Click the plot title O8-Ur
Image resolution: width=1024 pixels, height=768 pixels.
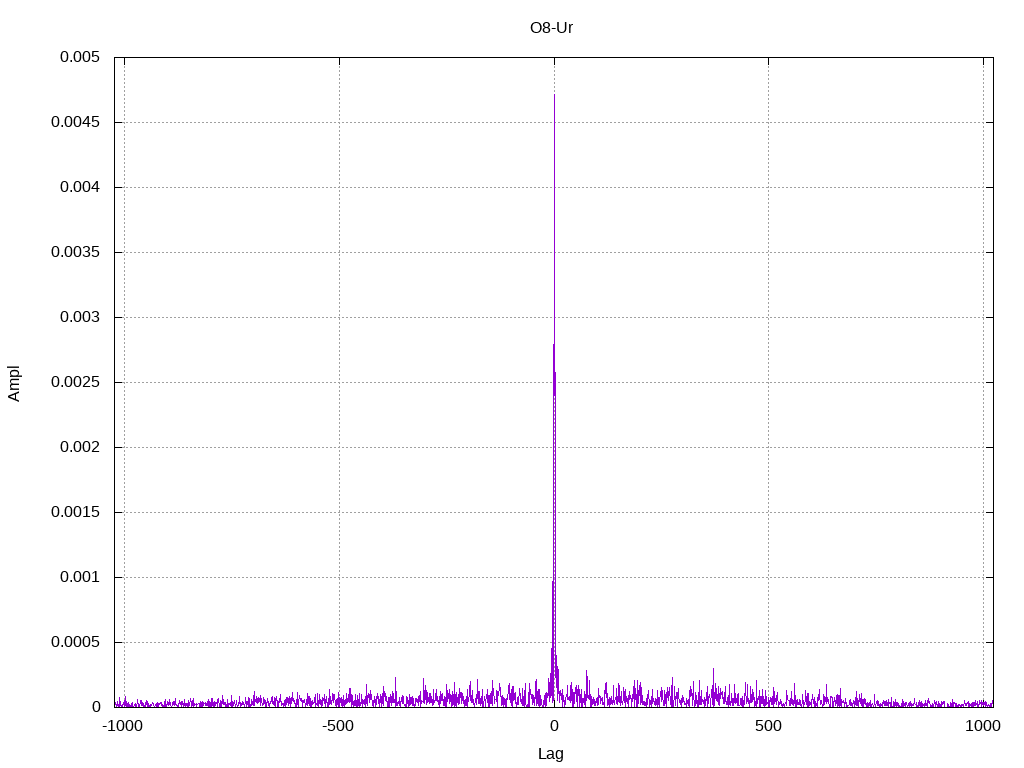[551, 27]
